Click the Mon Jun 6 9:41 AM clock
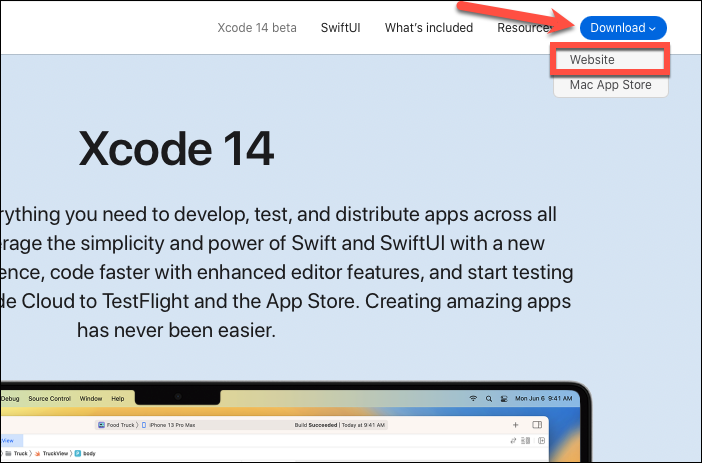702x463 pixels. (544, 399)
